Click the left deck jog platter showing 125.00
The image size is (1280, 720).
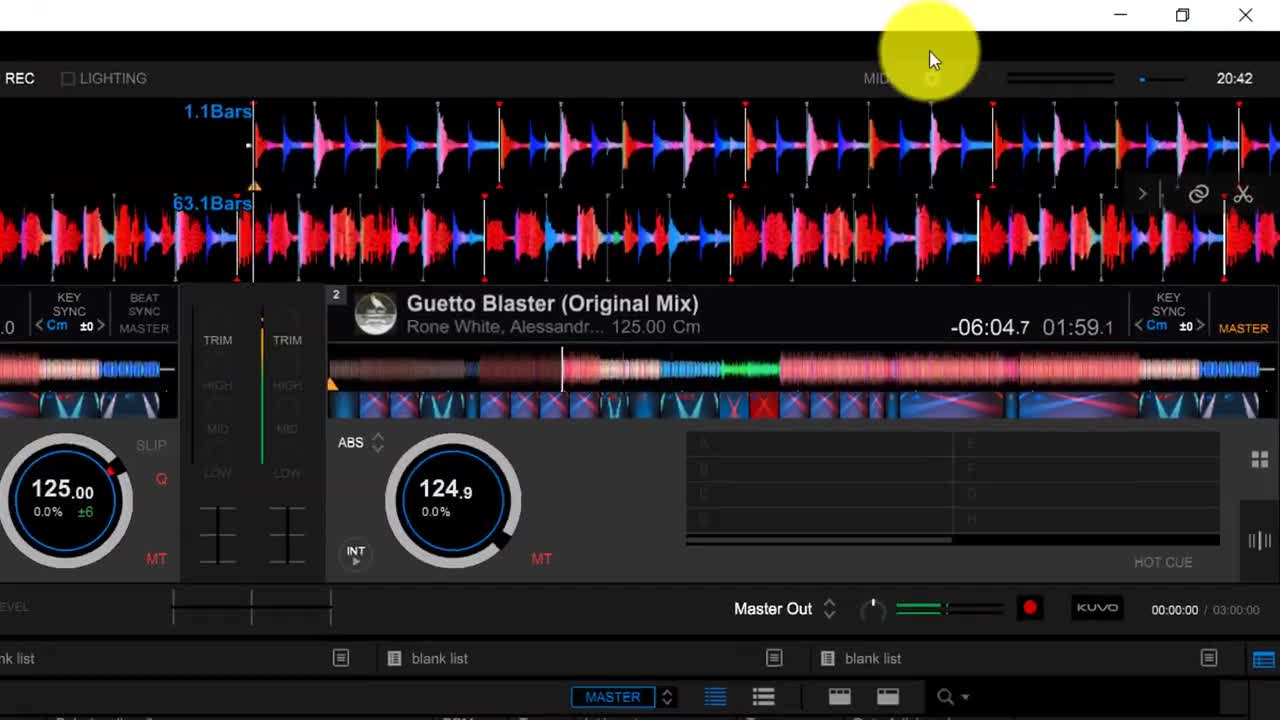pyautogui.click(x=64, y=500)
